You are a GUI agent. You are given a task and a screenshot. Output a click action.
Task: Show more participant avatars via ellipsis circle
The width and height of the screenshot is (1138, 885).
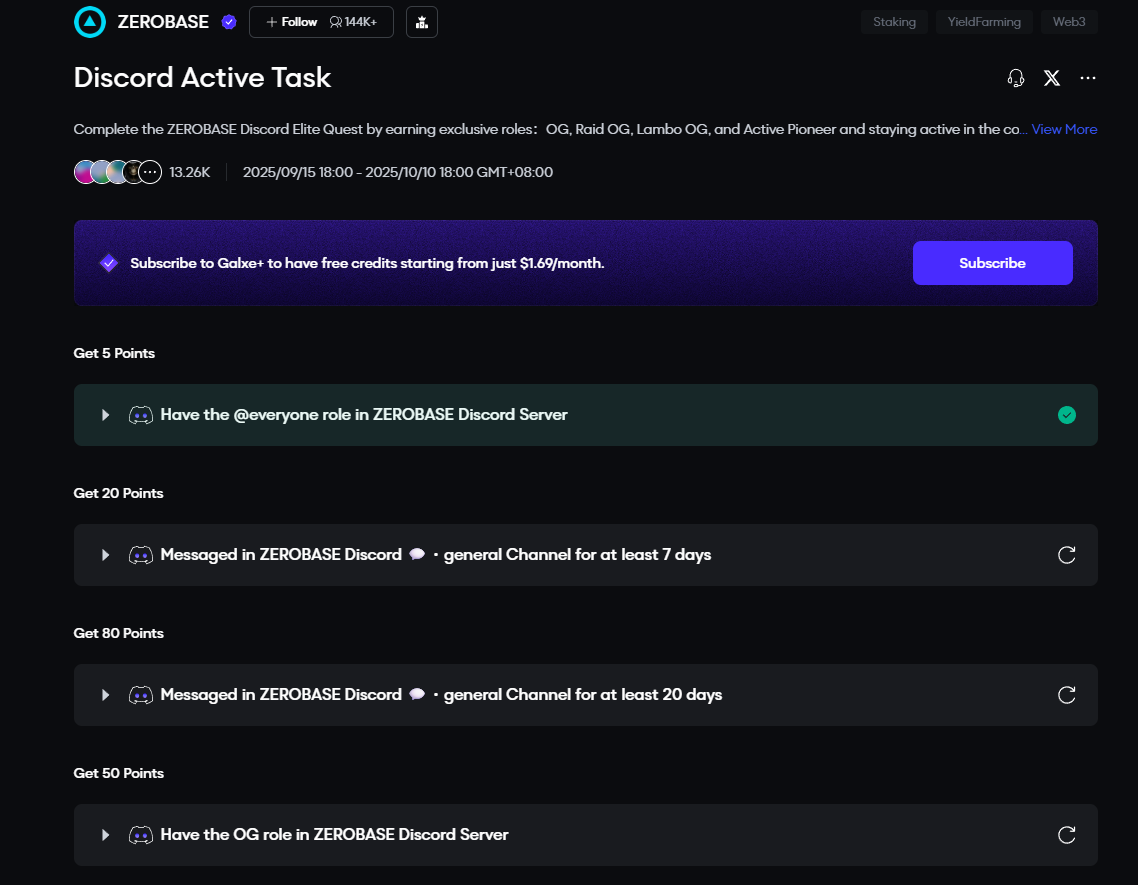coord(150,171)
